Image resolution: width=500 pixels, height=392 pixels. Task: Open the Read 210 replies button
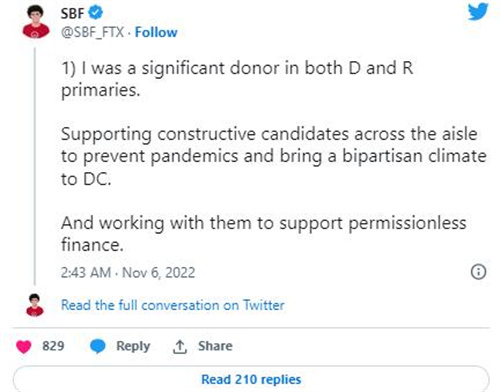[x=251, y=379]
